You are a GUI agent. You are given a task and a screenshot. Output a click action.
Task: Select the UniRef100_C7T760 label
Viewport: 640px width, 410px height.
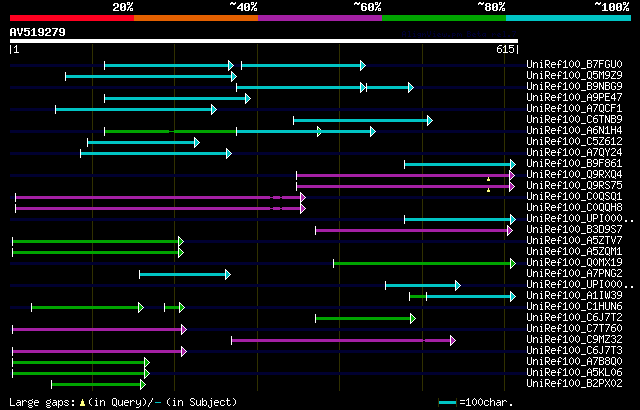click(574, 329)
